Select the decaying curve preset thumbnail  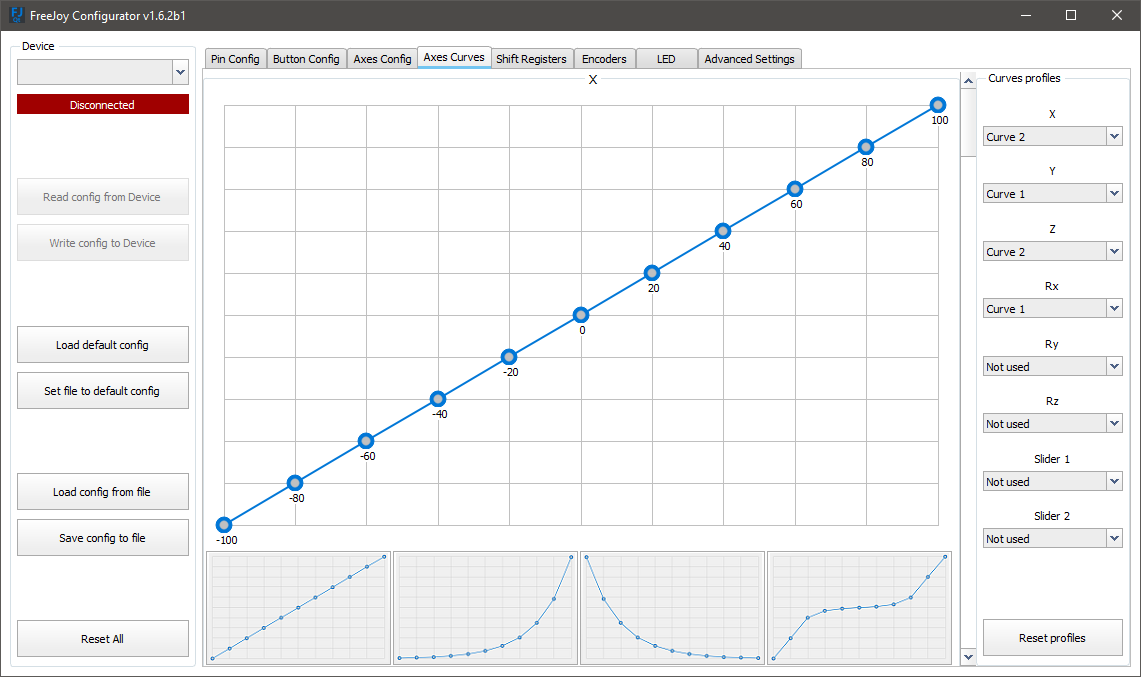(x=672, y=608)
